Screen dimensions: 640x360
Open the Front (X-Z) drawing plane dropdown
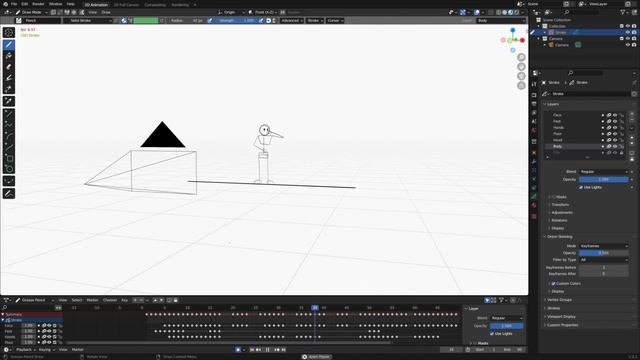pyautogui.click(x=263, y=12)
